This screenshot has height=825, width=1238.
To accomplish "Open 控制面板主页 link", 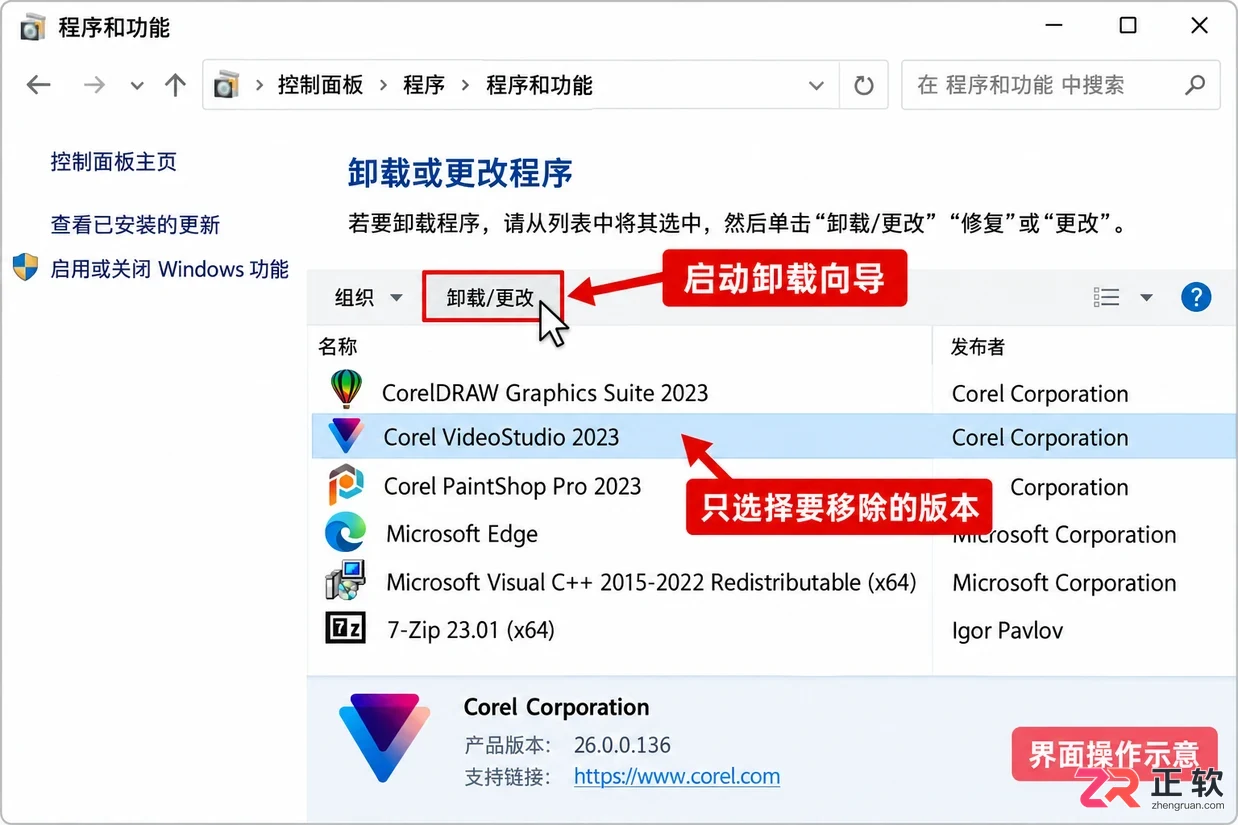I will [x=113, y=162].
